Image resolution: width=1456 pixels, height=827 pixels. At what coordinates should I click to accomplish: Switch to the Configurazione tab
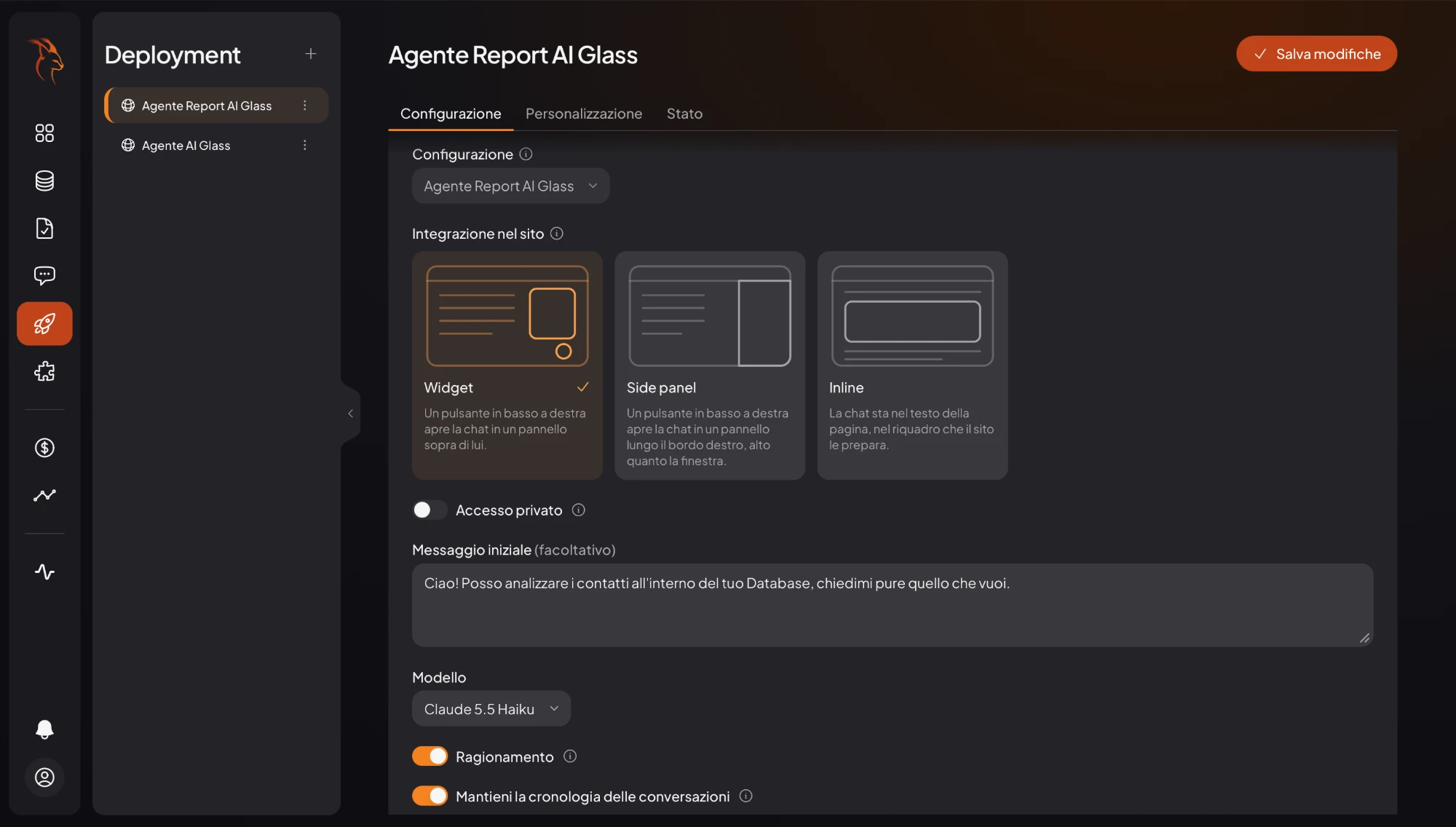coord(451,114)
